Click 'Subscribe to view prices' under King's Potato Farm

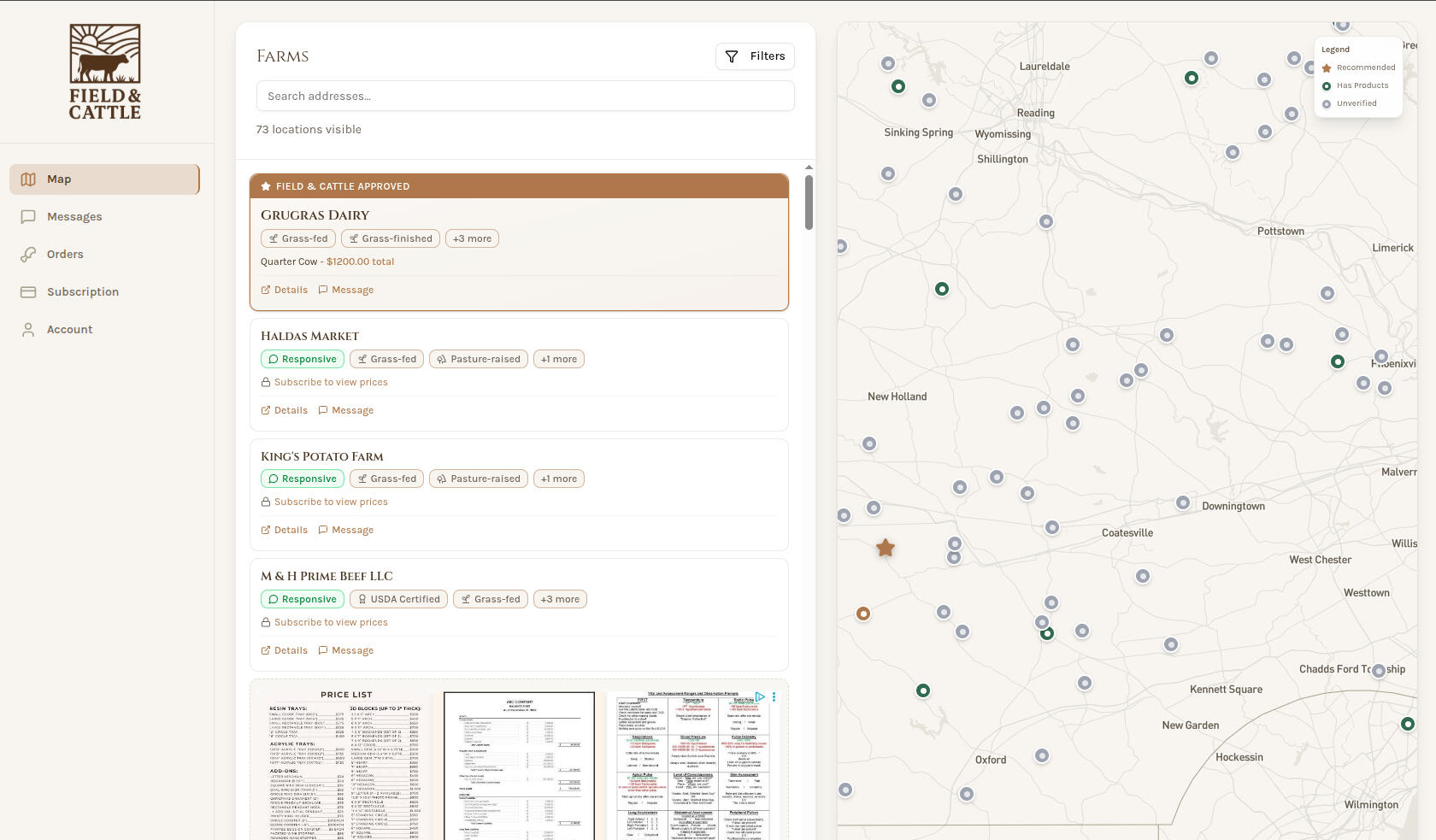click(325, 502)
